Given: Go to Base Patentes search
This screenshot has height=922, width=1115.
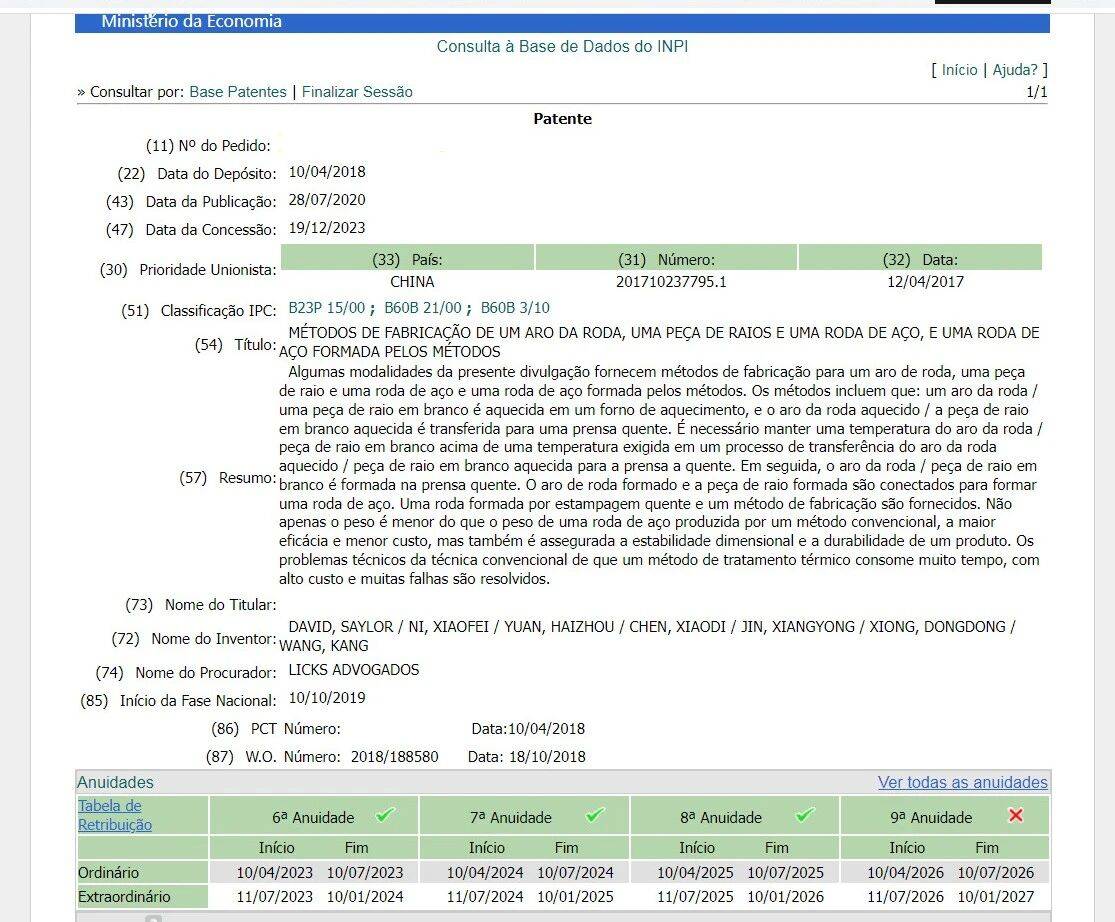Looking at the screenshot, I should tap(238, 92).
